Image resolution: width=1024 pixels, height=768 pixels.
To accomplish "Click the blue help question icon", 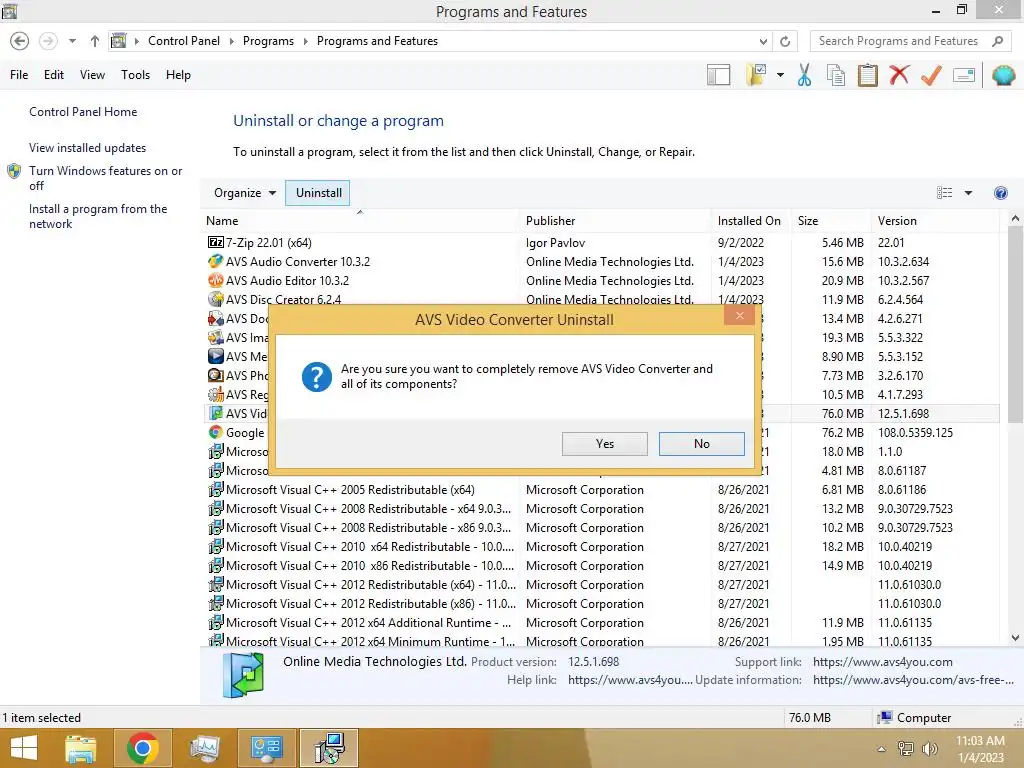I will coord(1000,193).
